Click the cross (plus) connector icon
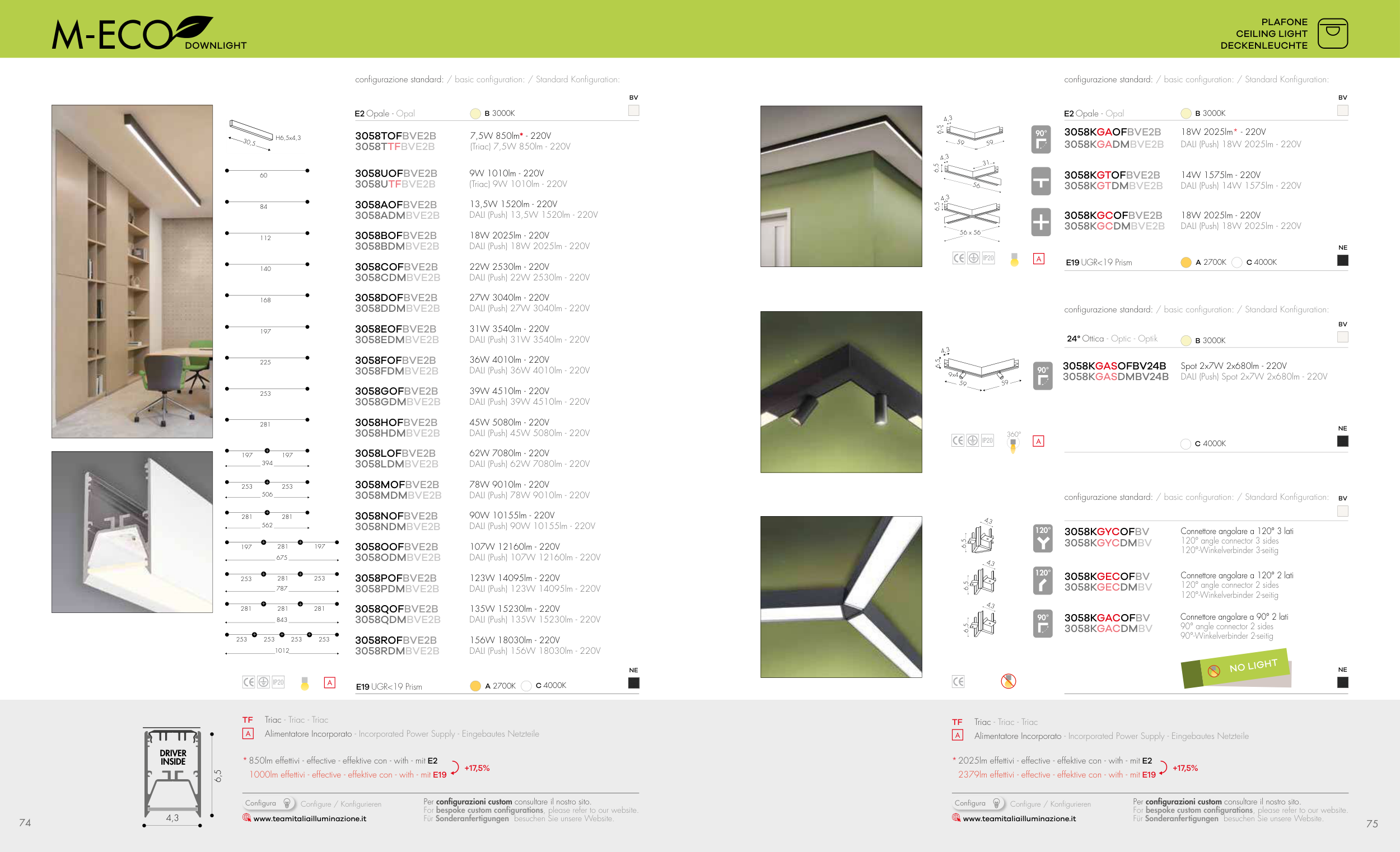 (1042, 222)
